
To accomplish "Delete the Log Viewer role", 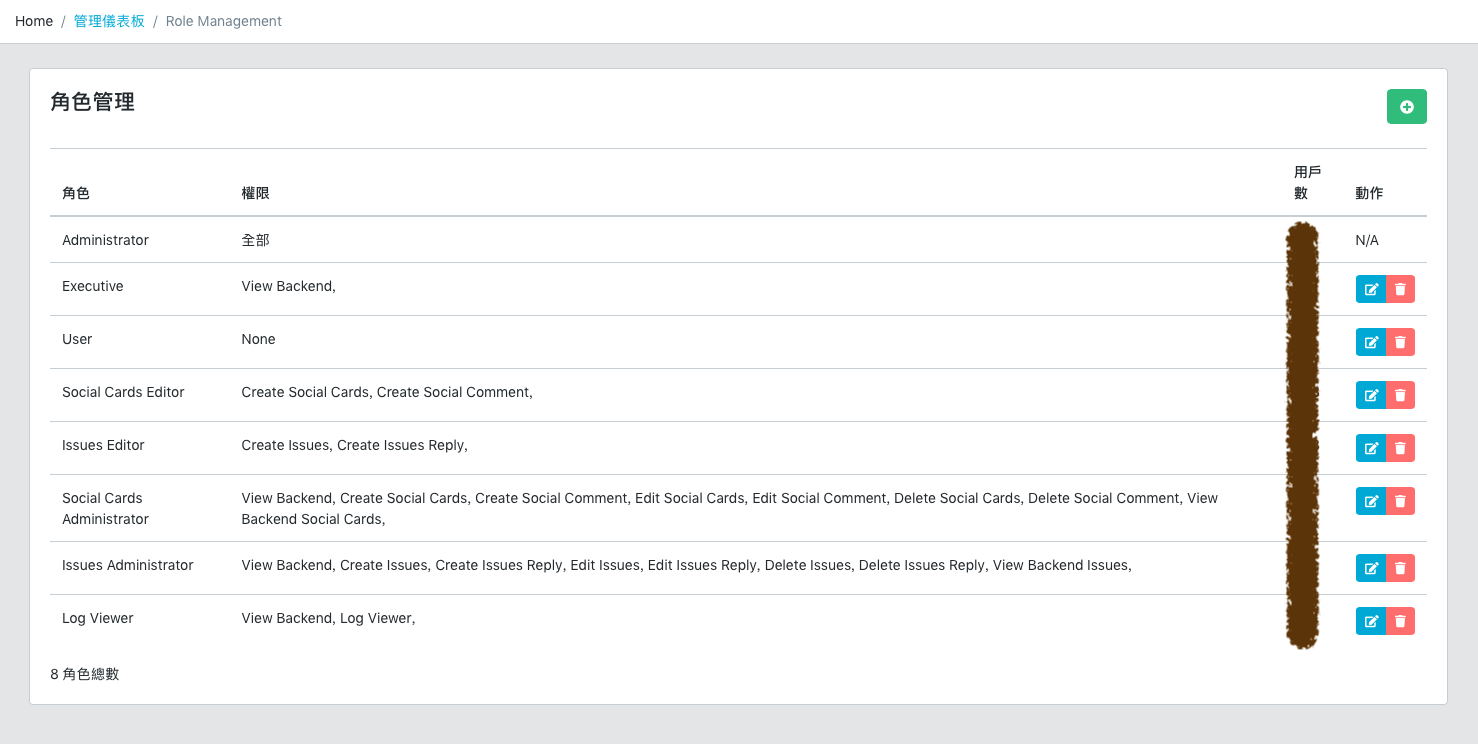I will click(x=1400, y=621).
